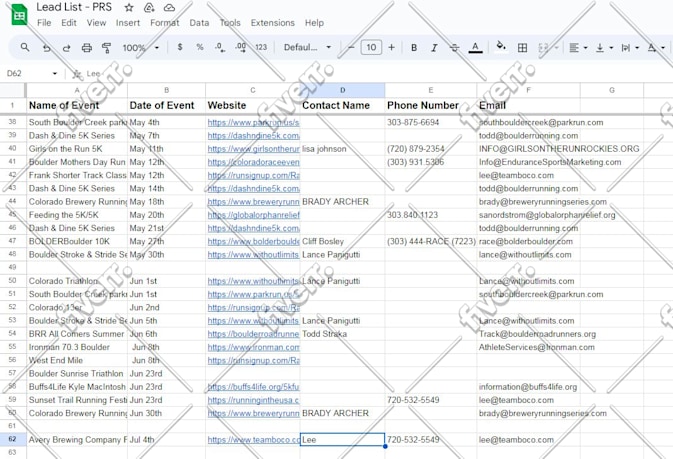This screenshot has height=459, width=673.
Task: Select the Phone Number header cell
Action: pyautogui.click(x=430, y=105)
